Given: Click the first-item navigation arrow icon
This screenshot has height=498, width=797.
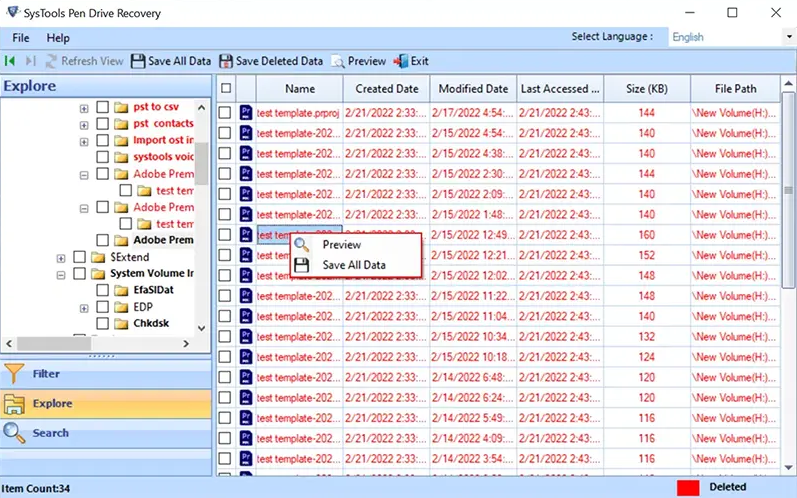Looking at the screenshot, I should [10, 61].
